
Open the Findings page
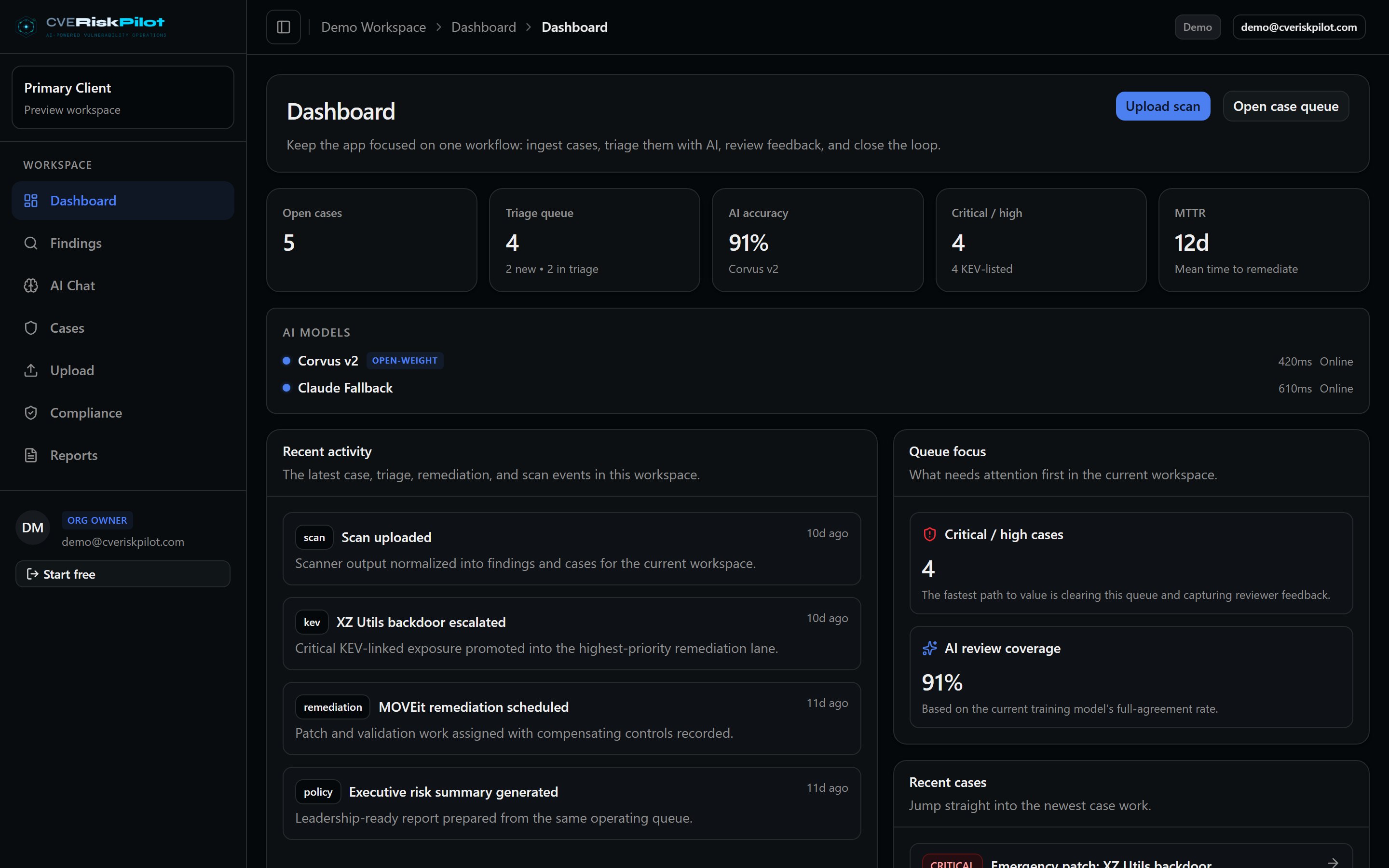123,243
